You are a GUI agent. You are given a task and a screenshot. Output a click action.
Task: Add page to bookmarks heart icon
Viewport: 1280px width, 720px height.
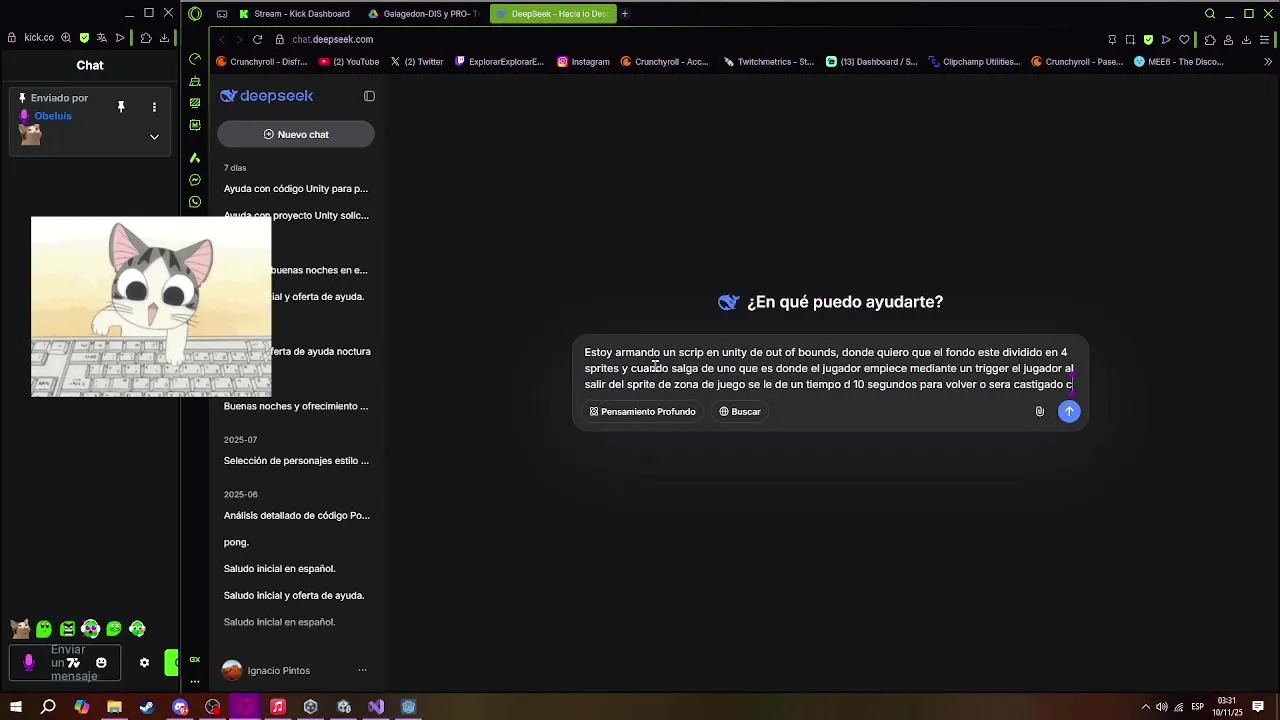tap(1184, 39)
